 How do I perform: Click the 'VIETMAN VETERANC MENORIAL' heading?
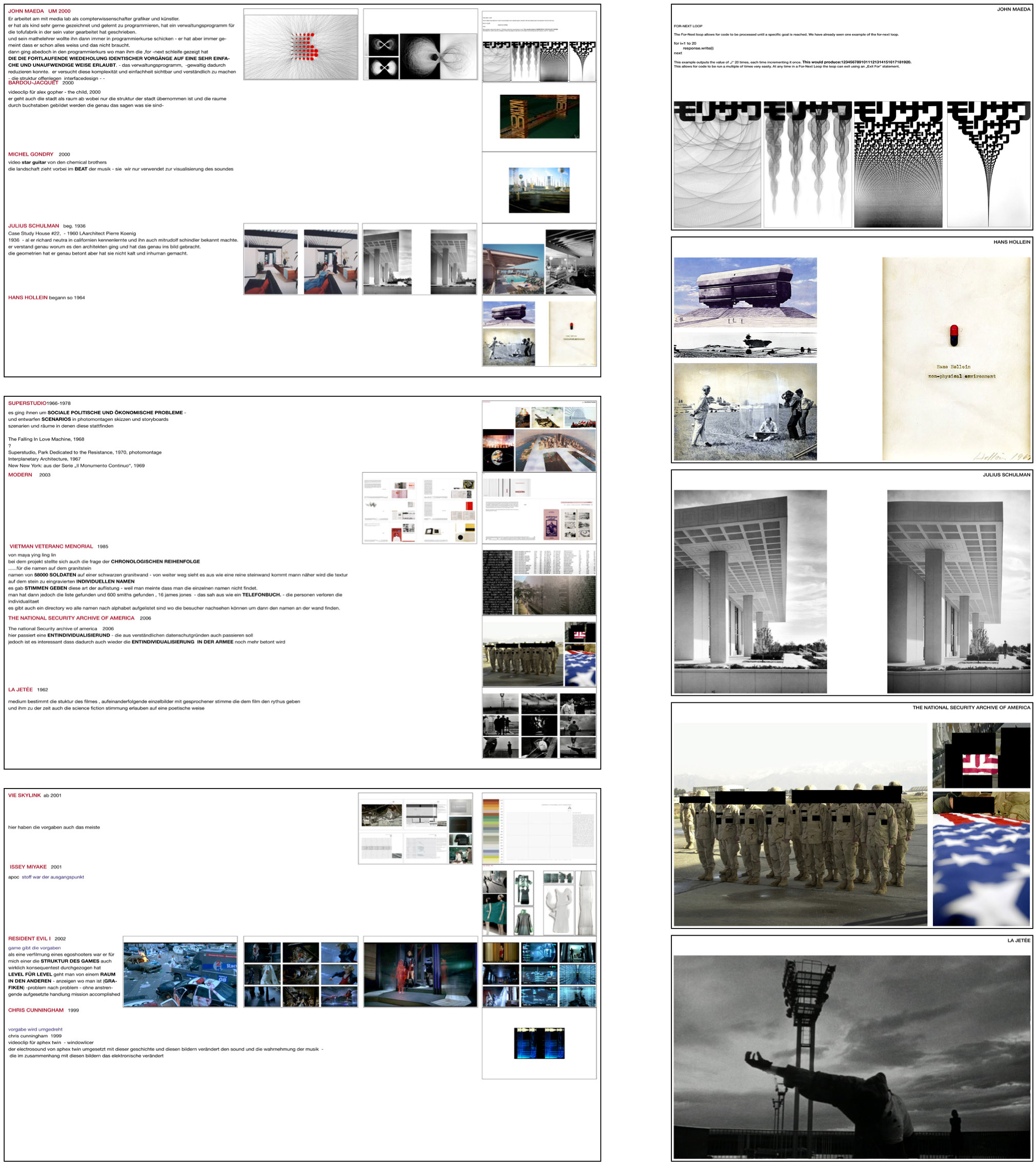click(51, 546)
